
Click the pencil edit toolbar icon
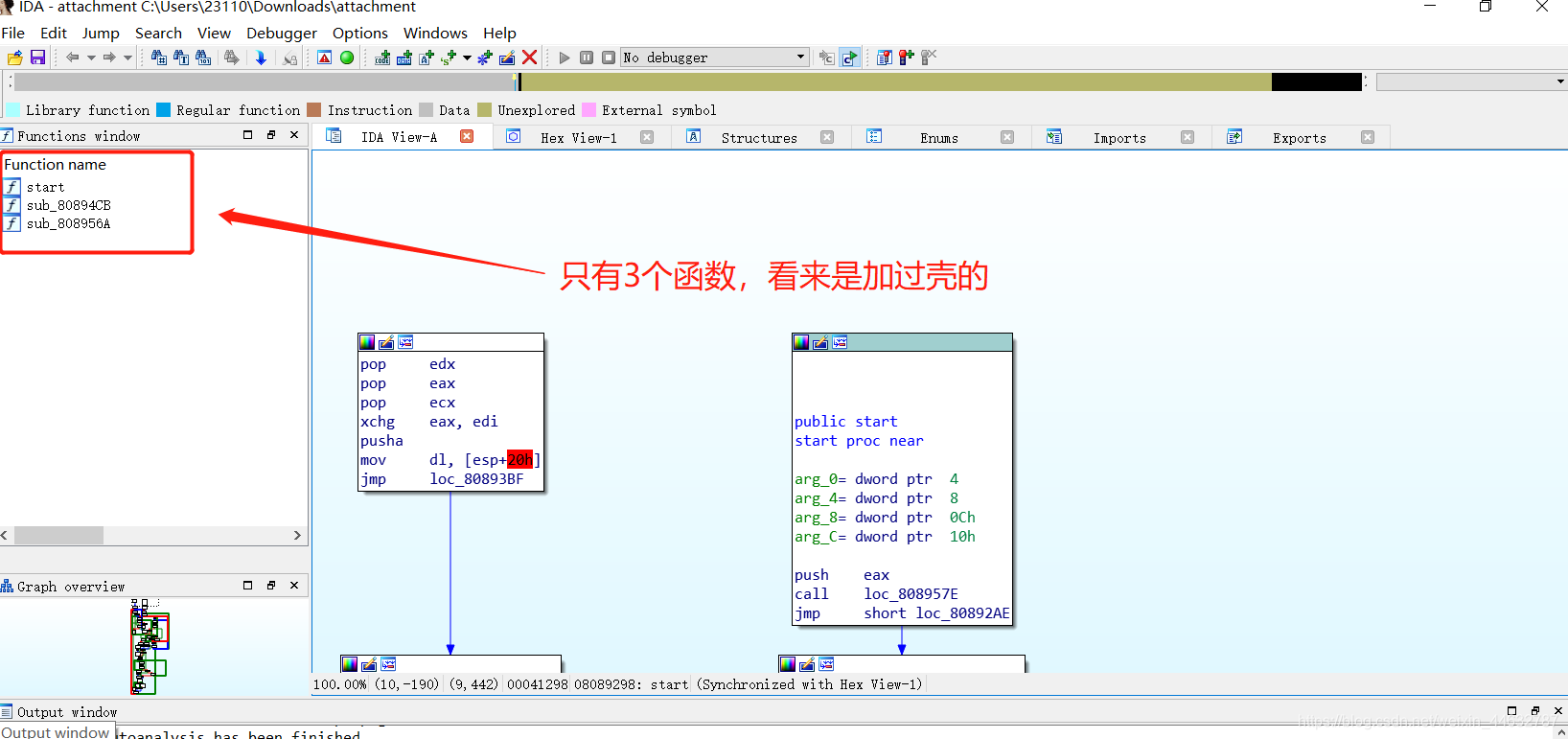pyautogui.click(x=507, y=58)
